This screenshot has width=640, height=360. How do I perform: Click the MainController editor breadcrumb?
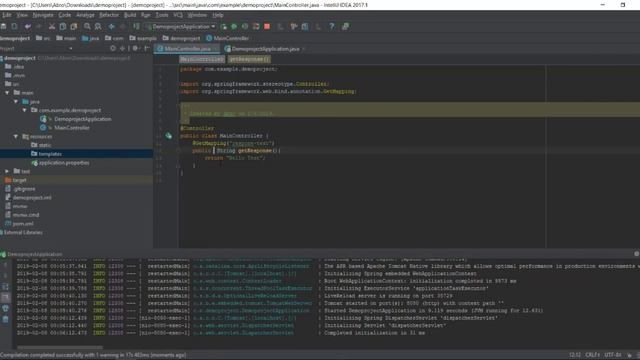click(202, 59)
